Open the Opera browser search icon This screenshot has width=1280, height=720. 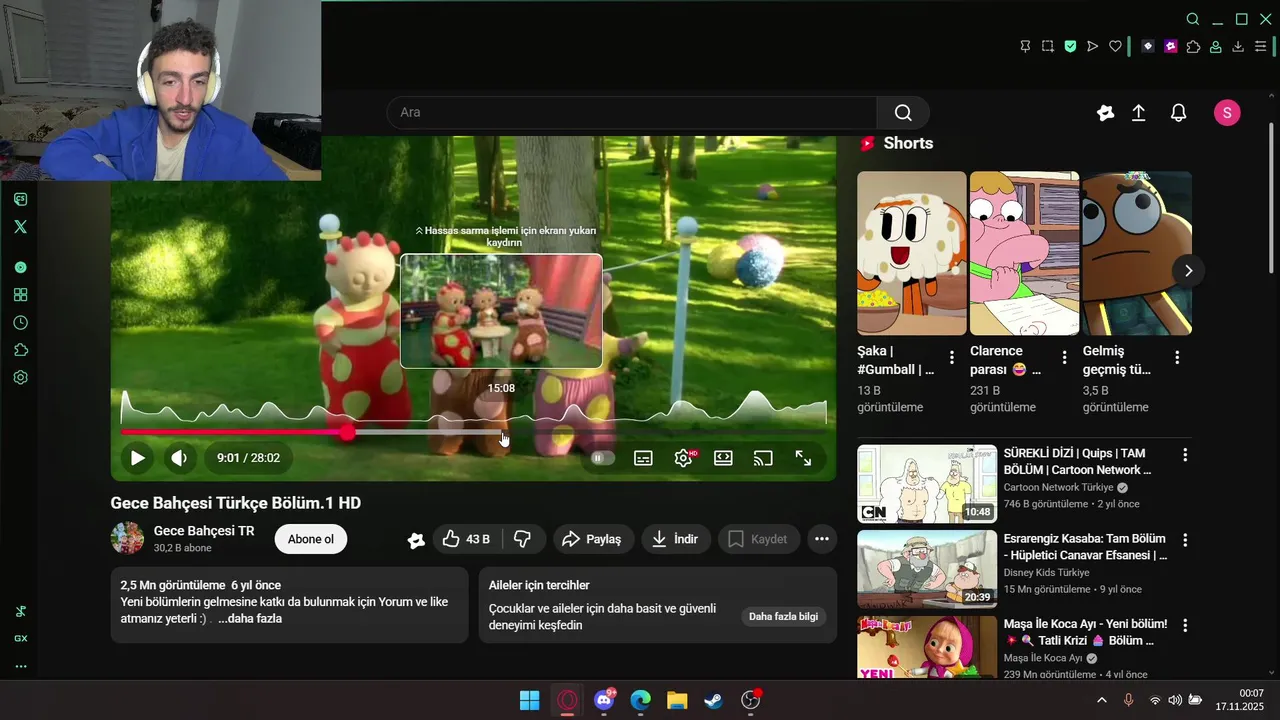[x=1193, y=19]
